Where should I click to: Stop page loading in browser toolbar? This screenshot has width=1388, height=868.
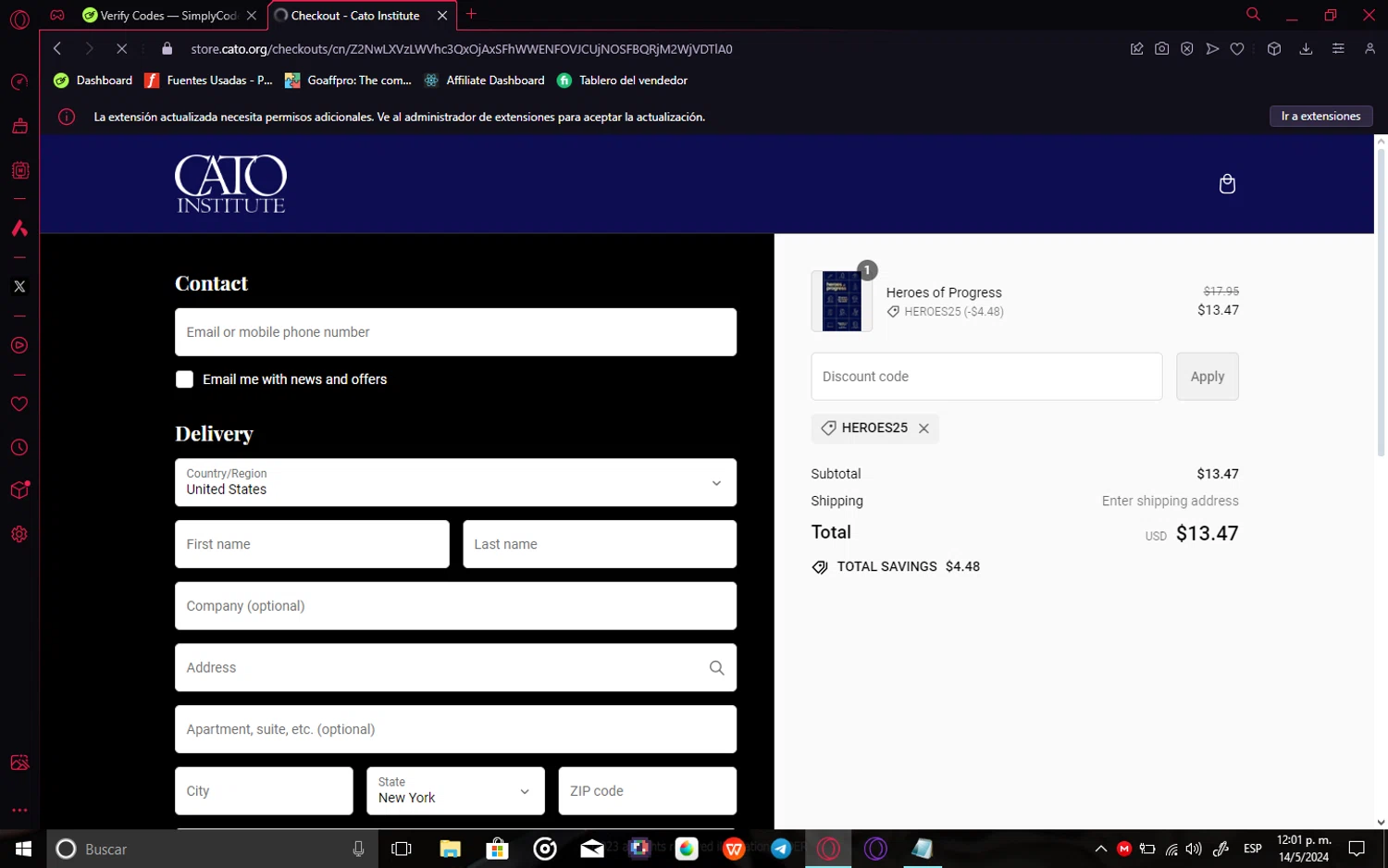click(x=121, y=49)
